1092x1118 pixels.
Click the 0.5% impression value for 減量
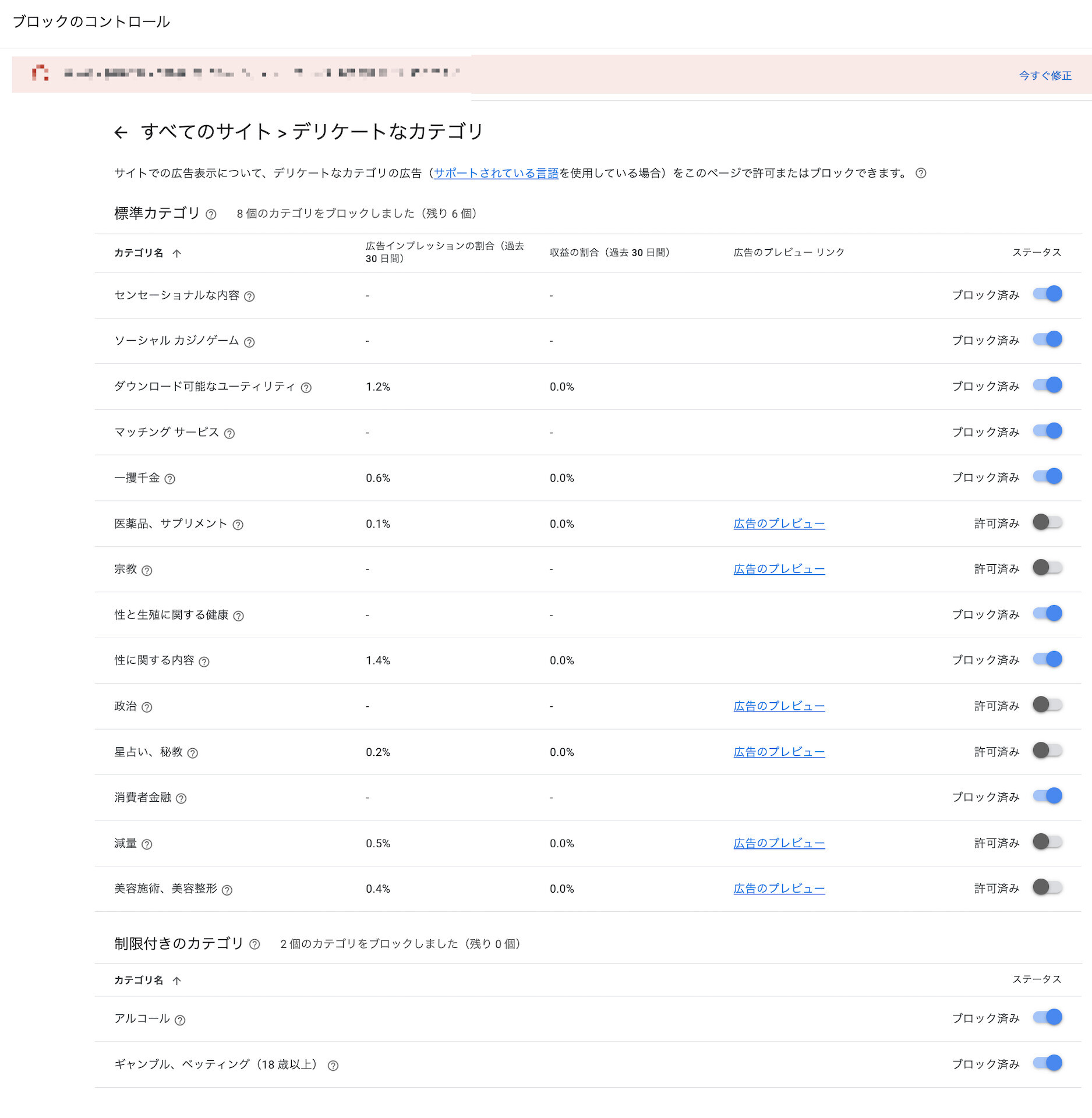[378, 843]
